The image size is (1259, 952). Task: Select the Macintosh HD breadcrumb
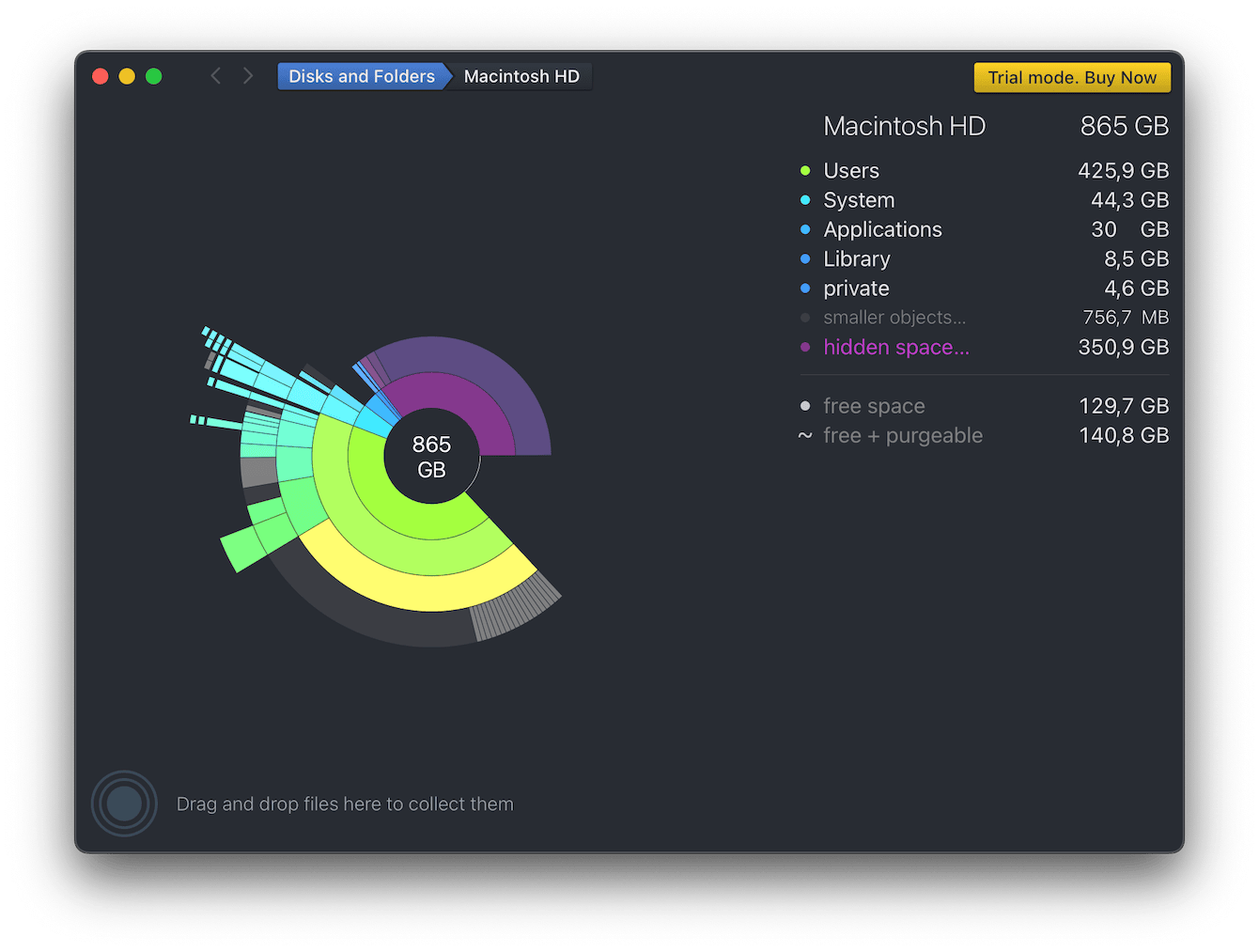521,76
